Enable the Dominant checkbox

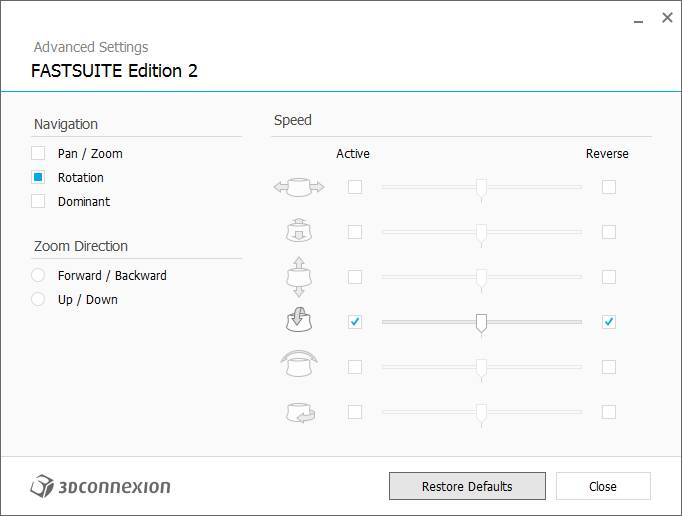pyautogui.click(x=38, y=201)
